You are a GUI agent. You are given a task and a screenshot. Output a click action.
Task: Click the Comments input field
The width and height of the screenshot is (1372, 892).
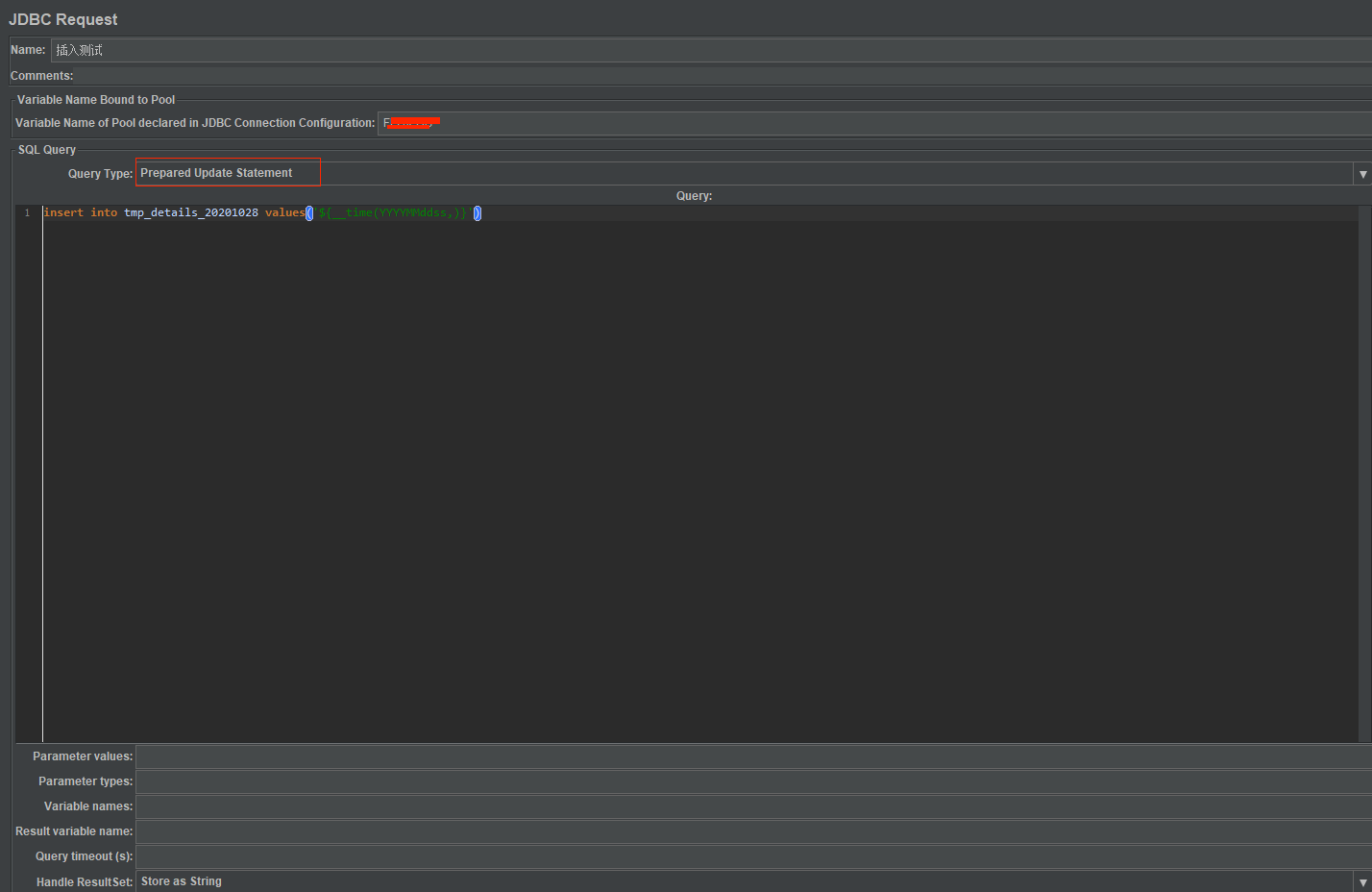click(723, 76)
